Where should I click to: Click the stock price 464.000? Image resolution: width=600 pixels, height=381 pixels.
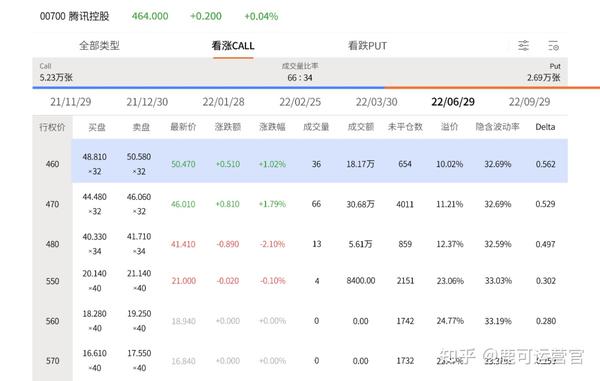(x=150, y=16)
